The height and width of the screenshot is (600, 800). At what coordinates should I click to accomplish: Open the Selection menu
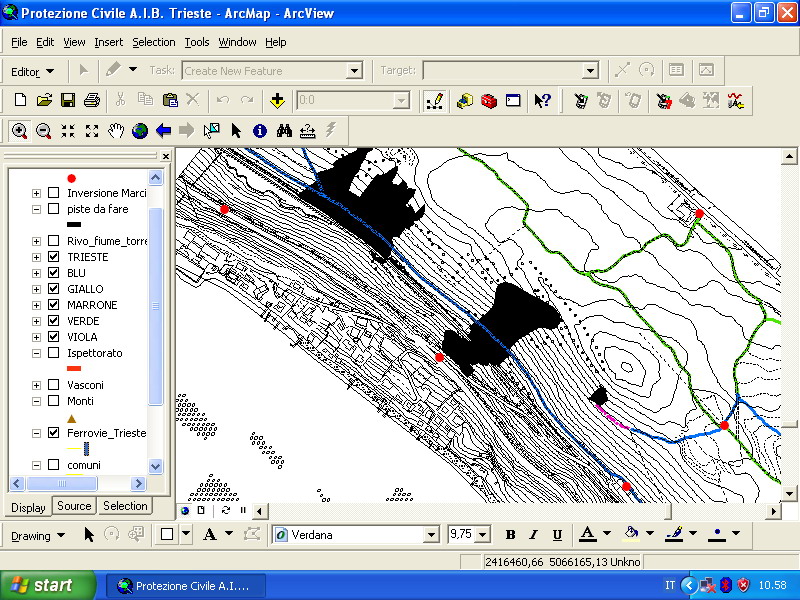point(153,42)
